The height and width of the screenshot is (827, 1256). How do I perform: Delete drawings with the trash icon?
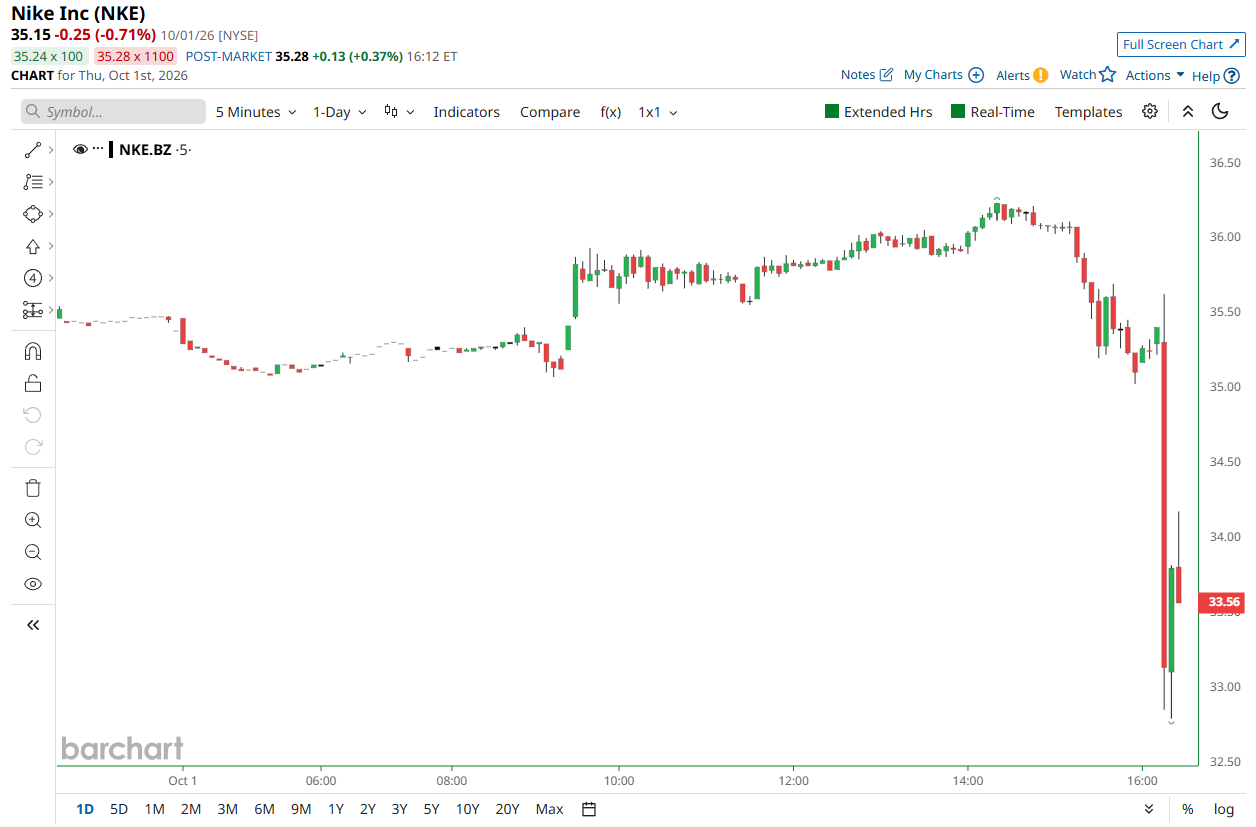(33, 488)
